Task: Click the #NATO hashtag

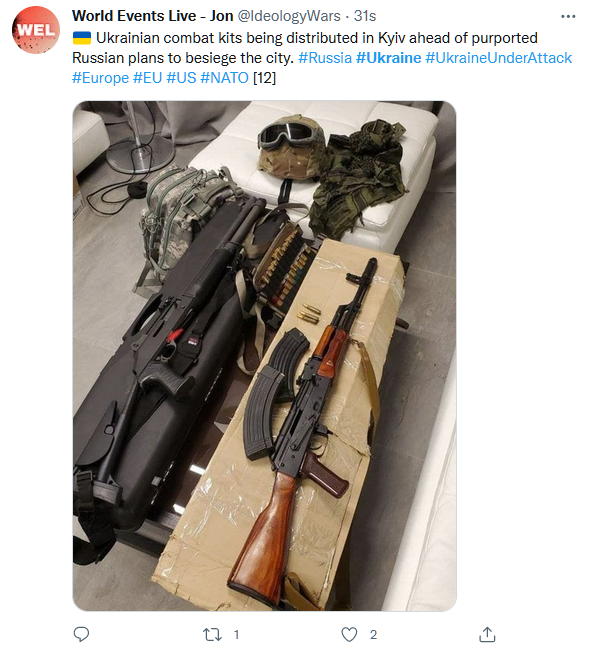Action: coord(224,78)
